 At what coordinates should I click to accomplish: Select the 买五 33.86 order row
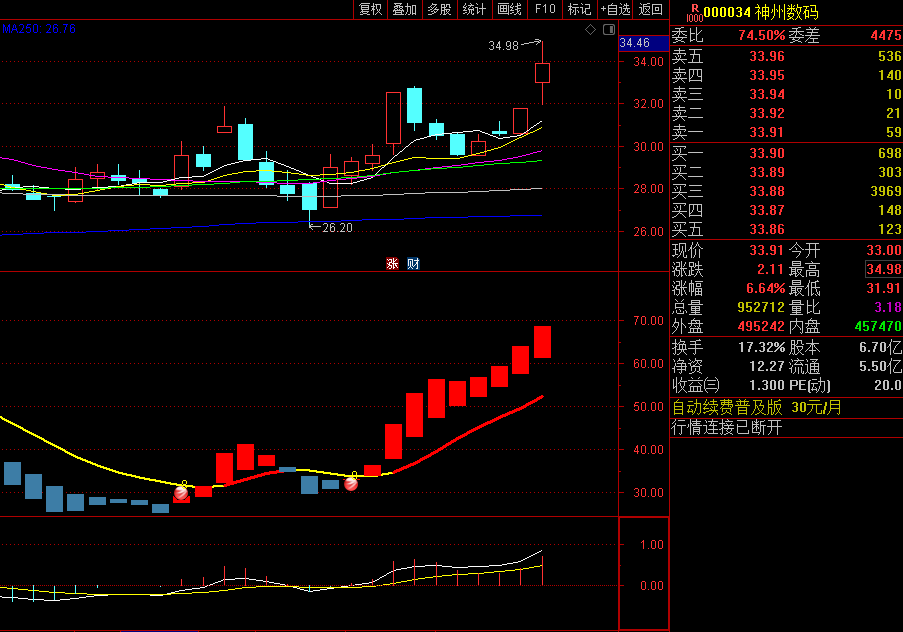(x=786, y=229)
